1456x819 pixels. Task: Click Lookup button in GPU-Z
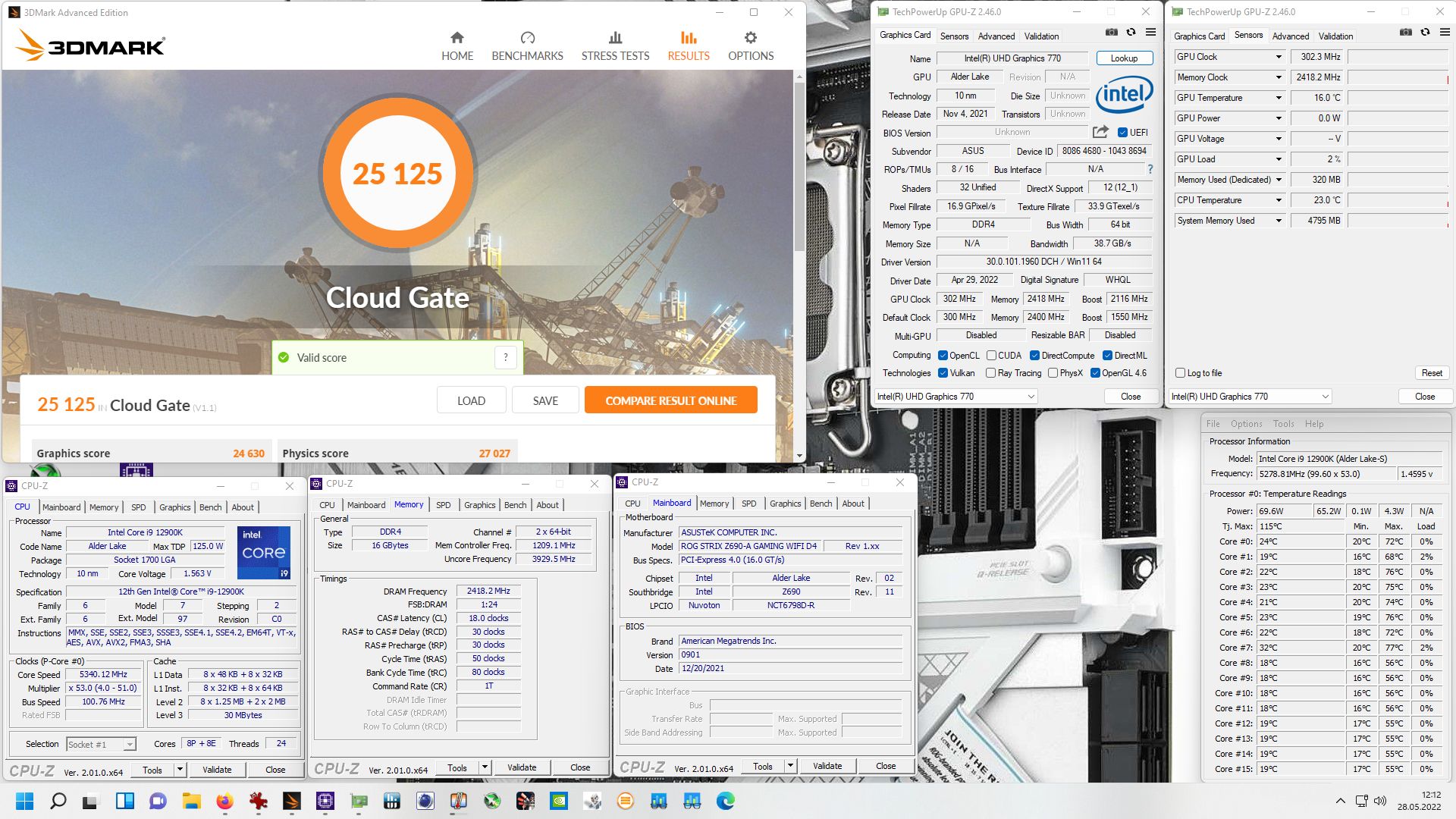point(1124,58)
